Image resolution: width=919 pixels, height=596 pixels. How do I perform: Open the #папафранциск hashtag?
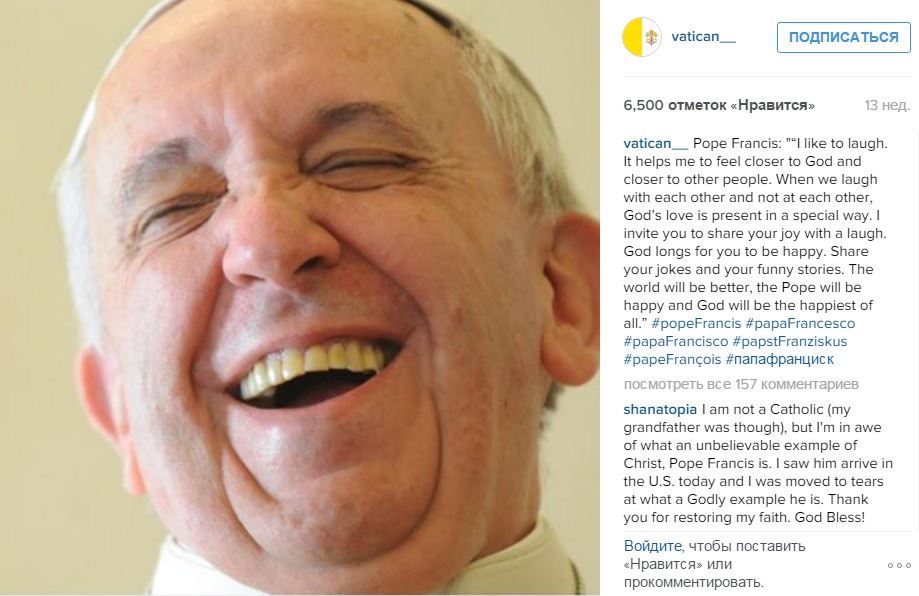(780, 360)
